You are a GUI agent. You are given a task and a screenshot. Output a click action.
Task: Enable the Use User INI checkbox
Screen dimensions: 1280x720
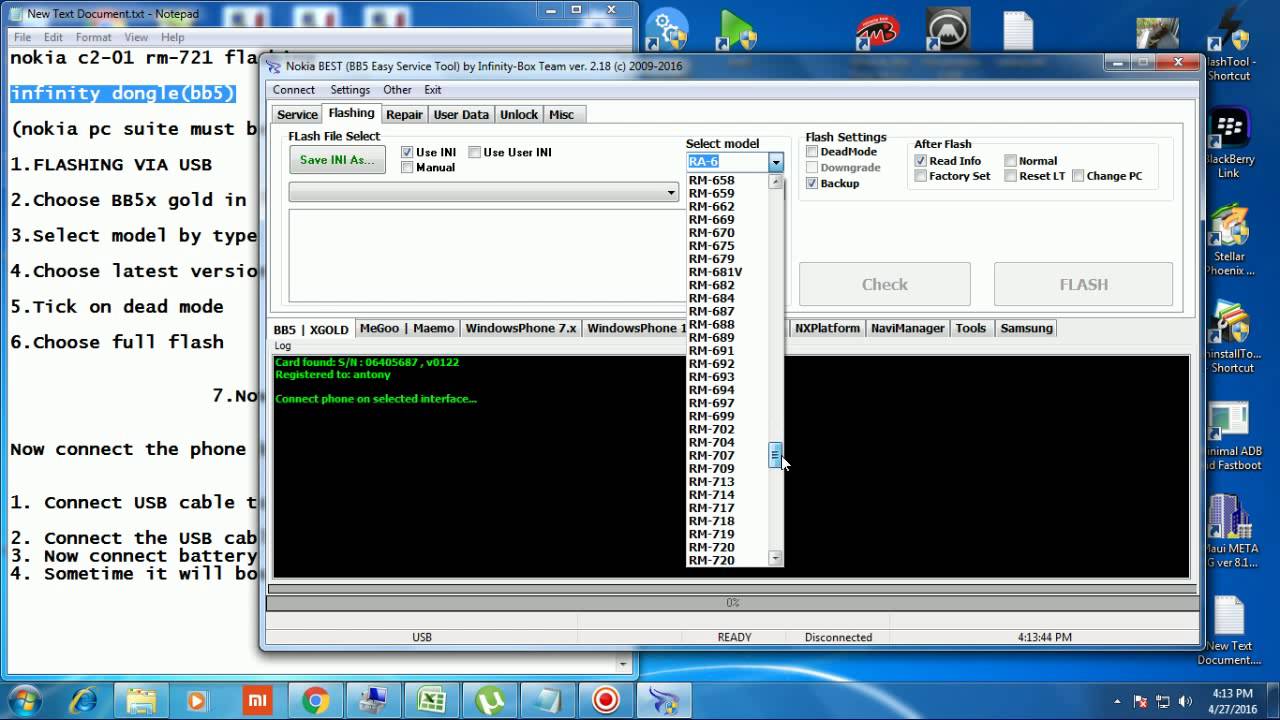click(x=474, y=152)
